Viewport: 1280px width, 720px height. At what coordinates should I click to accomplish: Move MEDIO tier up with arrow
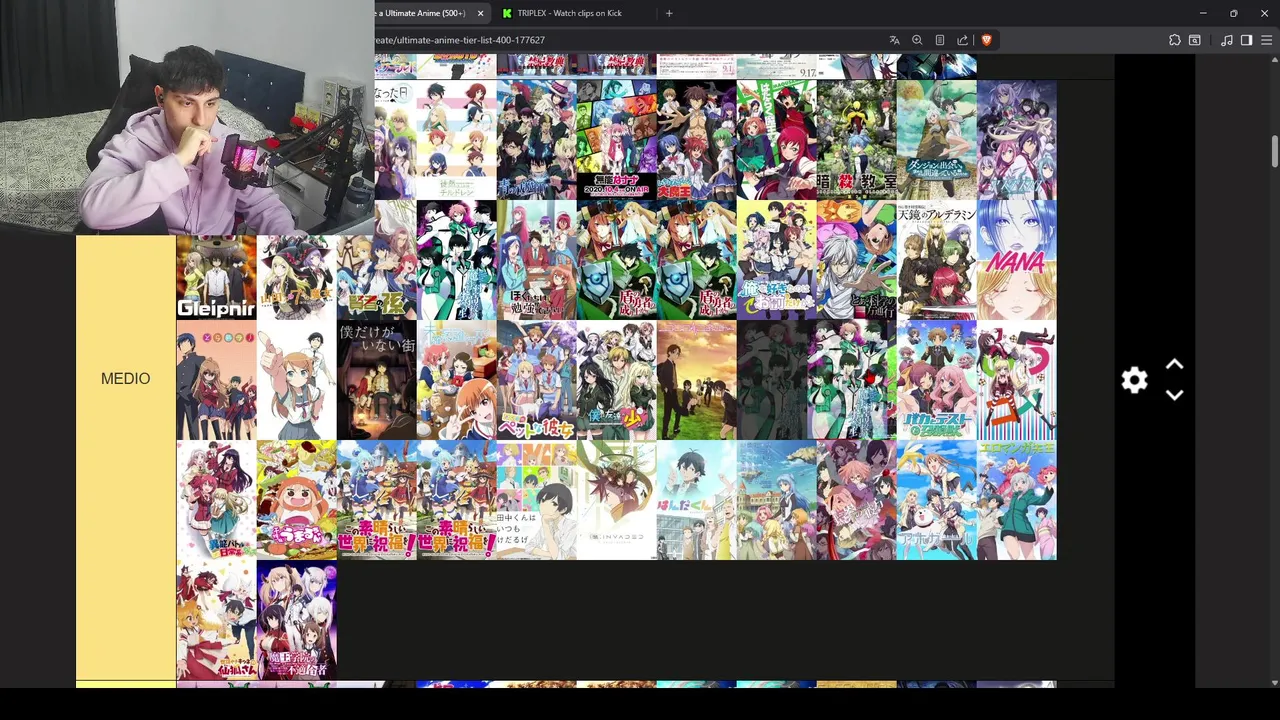tap(1175, 365)
